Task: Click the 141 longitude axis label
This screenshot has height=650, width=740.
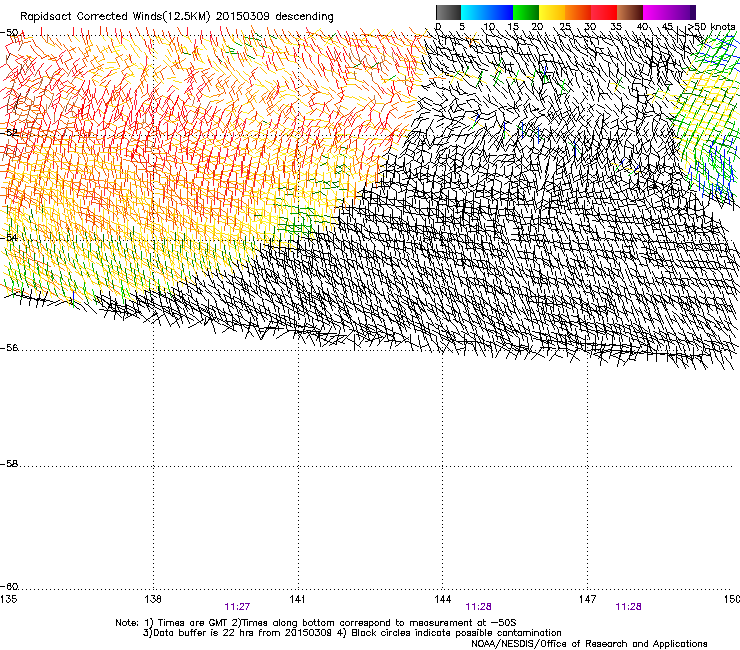Action: pos(297,599)
